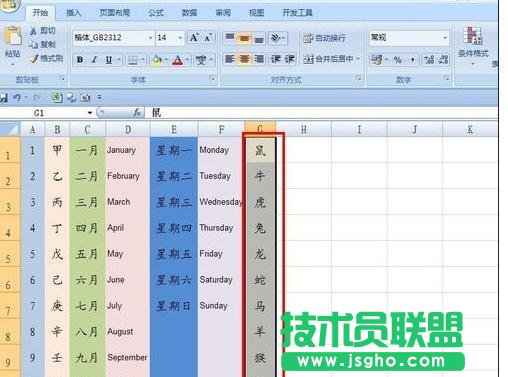
Task: Select column H header
Action: [304, 129]
